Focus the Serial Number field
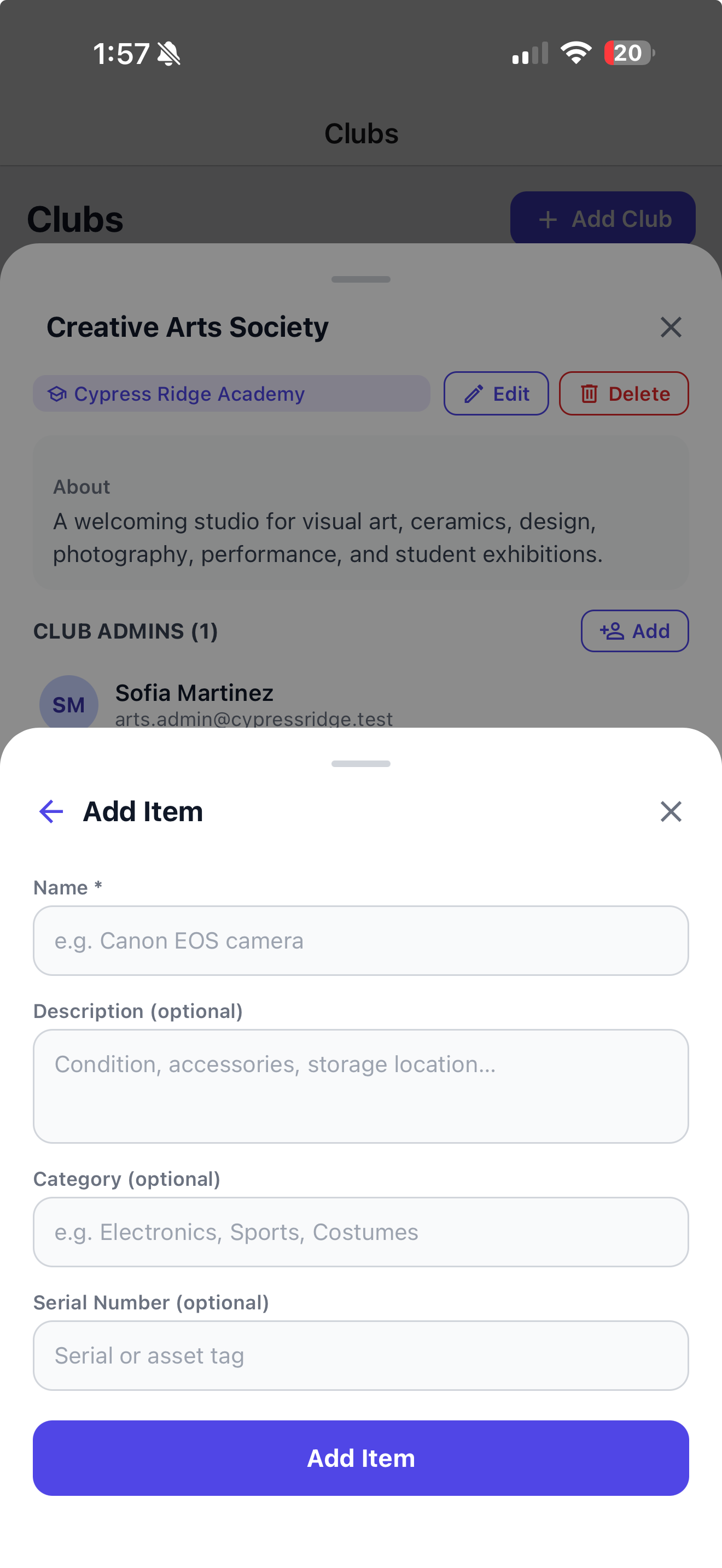 tap(361, 1355)
